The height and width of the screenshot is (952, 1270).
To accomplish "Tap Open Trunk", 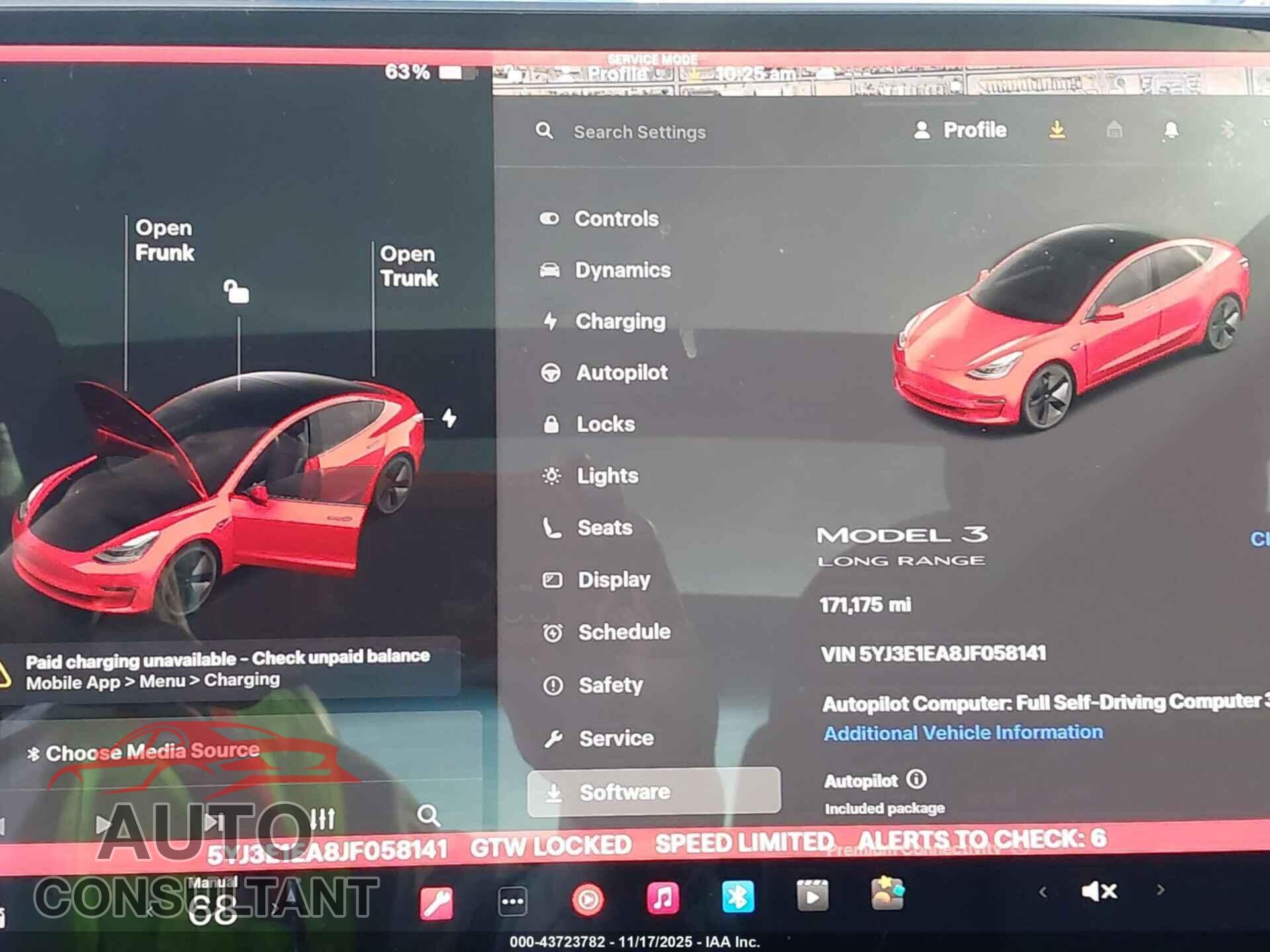I will (409, 266).
